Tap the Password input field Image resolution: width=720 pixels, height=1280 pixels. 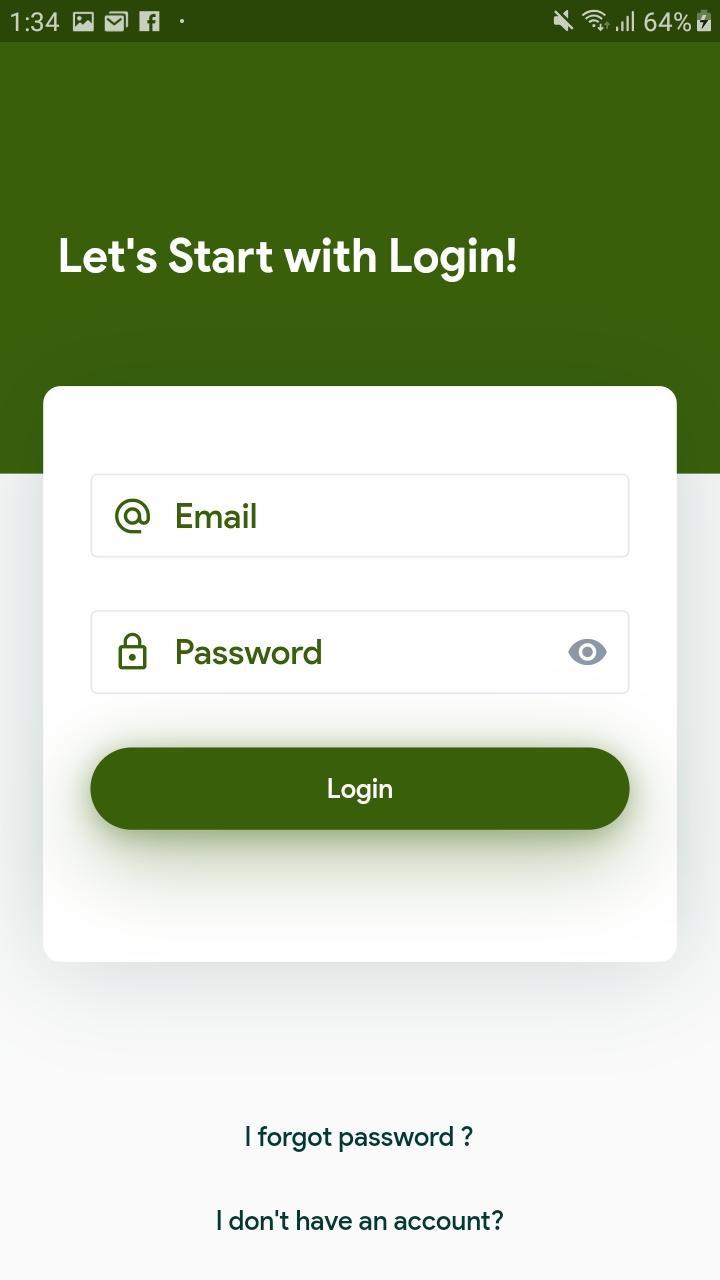click(x=360, y=652)
